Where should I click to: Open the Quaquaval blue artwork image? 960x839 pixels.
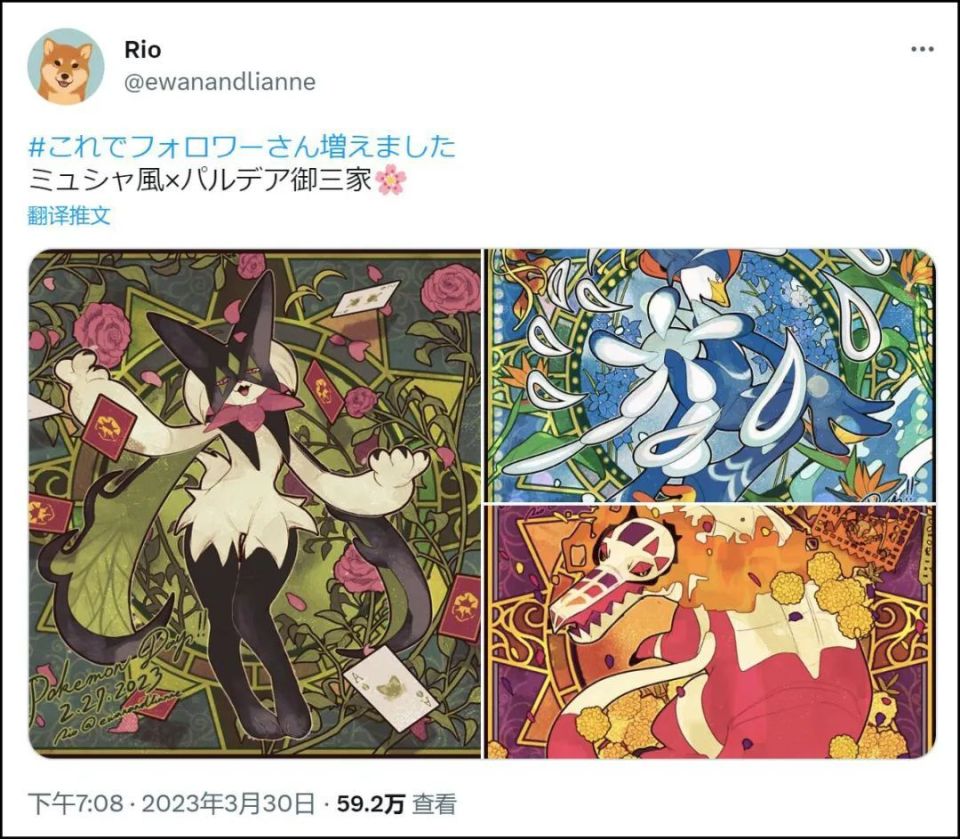(x=710, y=375)
